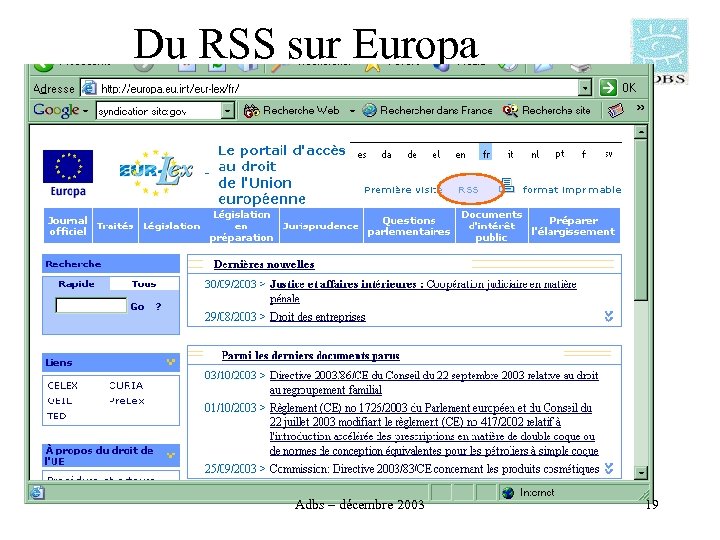Click the printer icon next to format imprimable
This screenshot has height=540, width=720.
click(507, 186)
